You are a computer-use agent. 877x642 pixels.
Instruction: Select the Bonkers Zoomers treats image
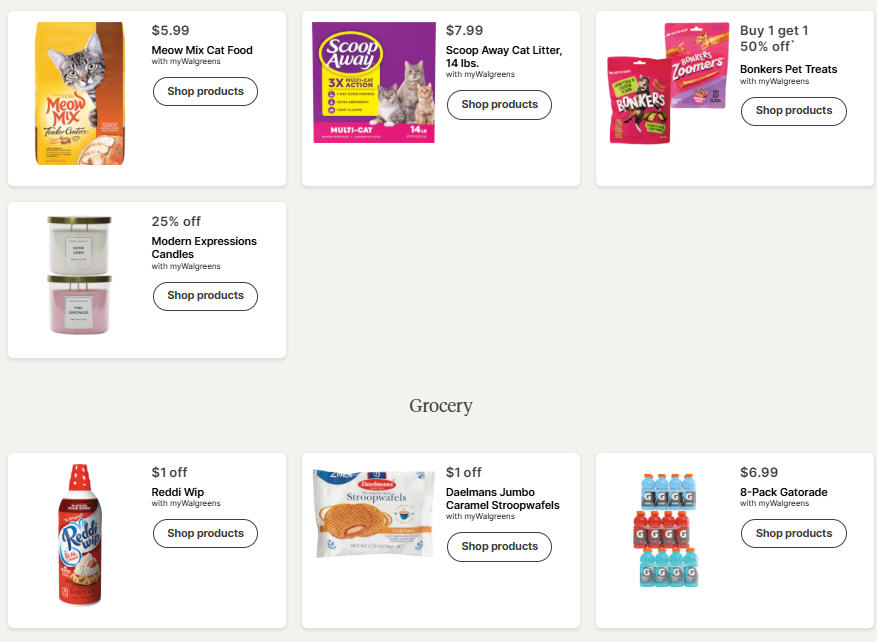point(668,84)
